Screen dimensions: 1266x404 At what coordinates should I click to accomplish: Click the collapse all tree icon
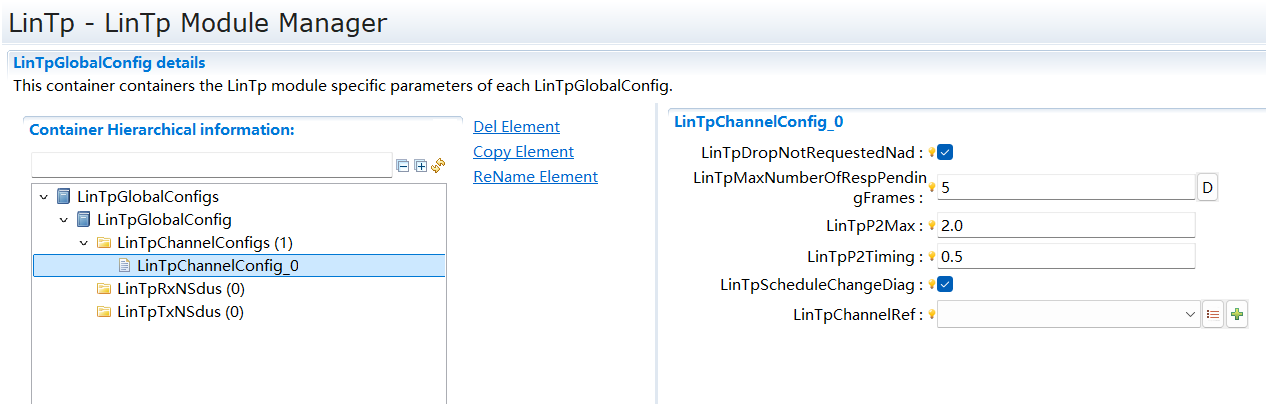click(403, 166)
